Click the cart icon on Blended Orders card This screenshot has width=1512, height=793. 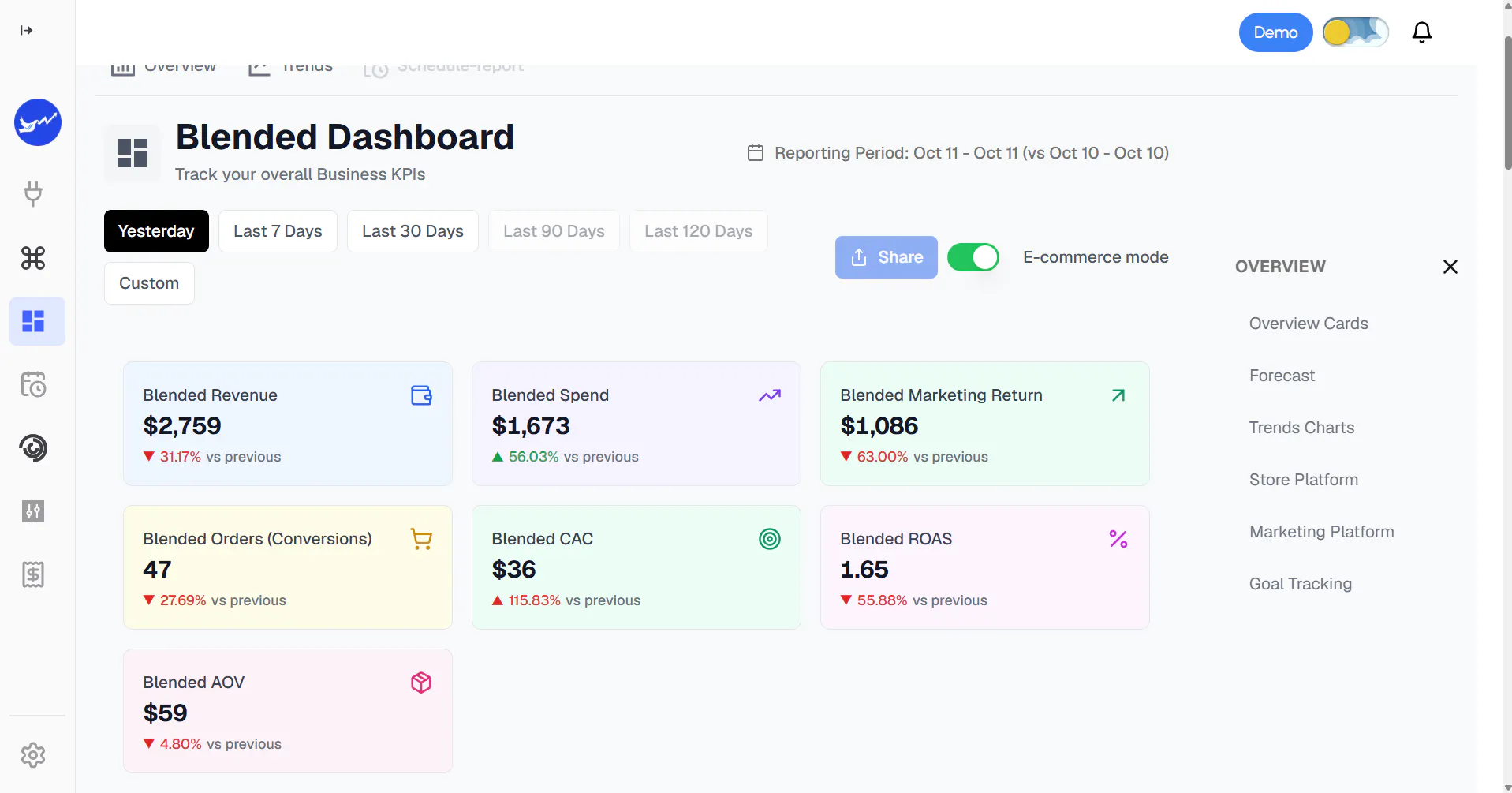coord(421,539)
